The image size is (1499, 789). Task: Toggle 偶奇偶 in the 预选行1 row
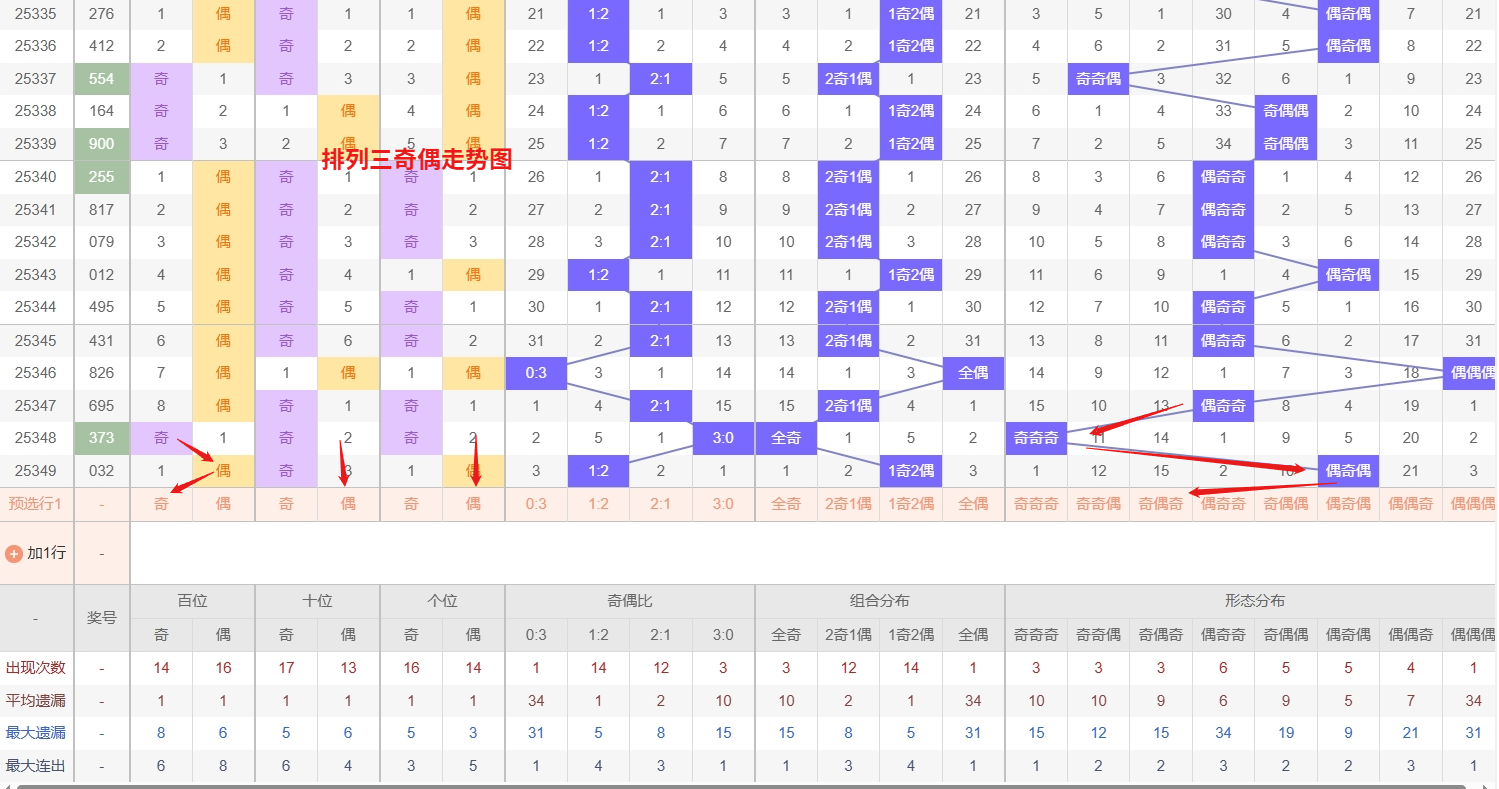1348,504
